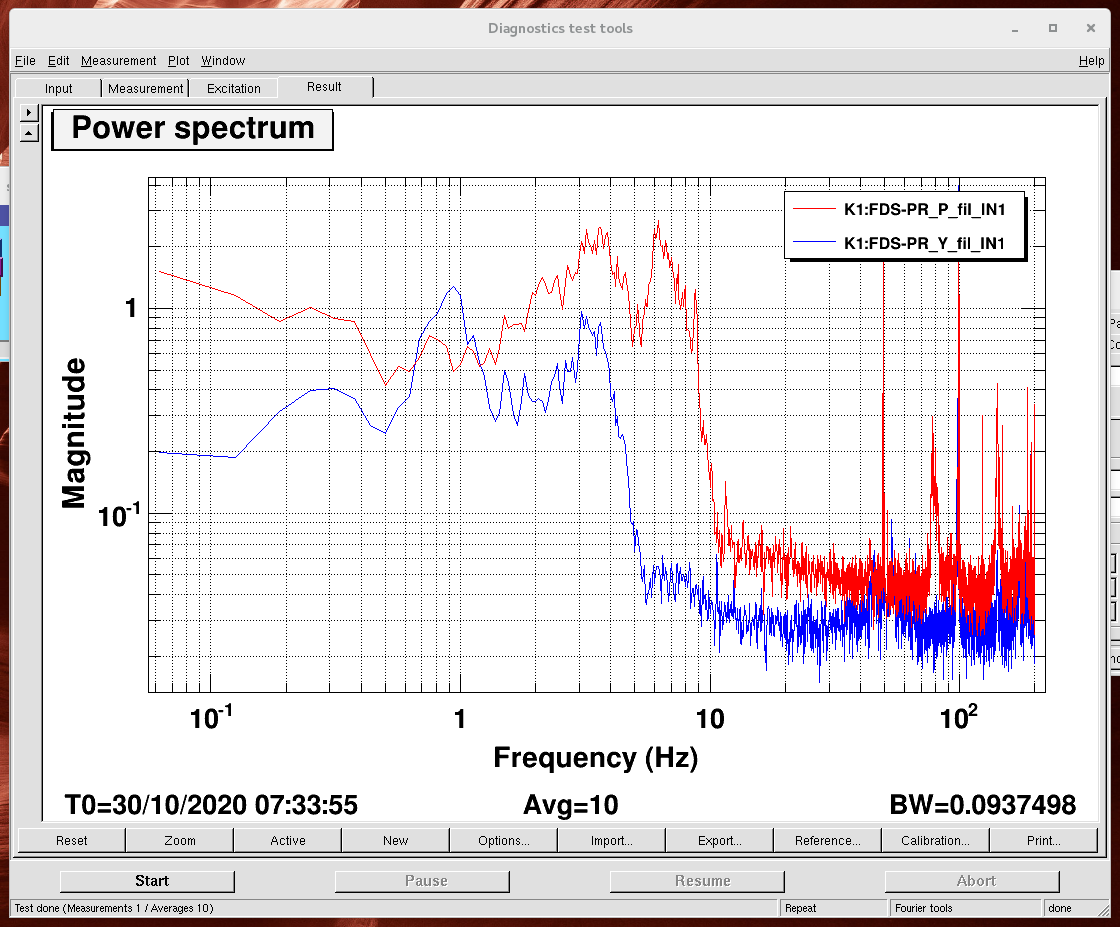Viewport: 1120px width, 927px height.
Task: Click the Zoom button below the plot
Action: pos(180,840)
